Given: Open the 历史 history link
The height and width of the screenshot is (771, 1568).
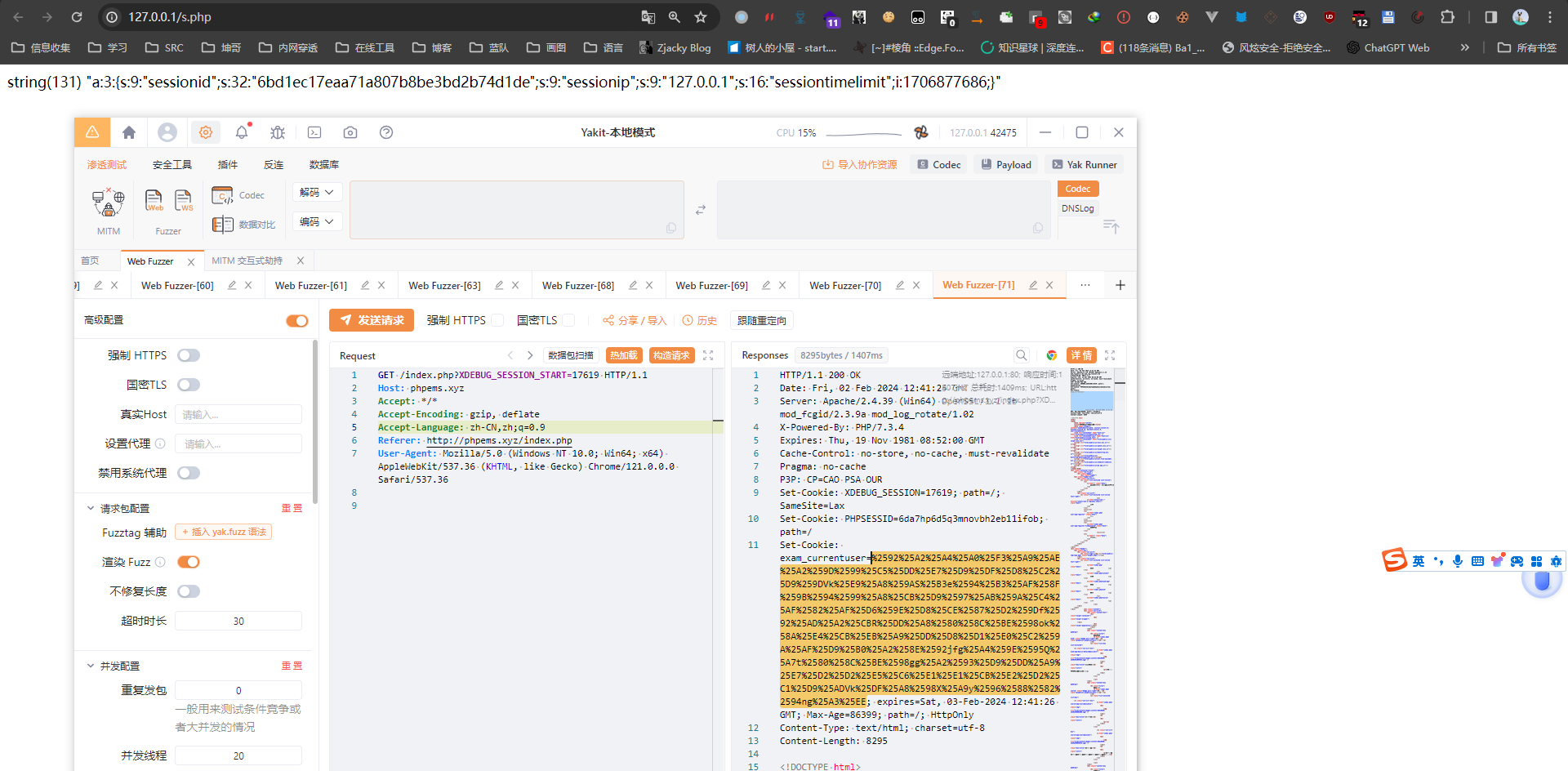Looking at the screenshot, I should [x=700, y=320].
